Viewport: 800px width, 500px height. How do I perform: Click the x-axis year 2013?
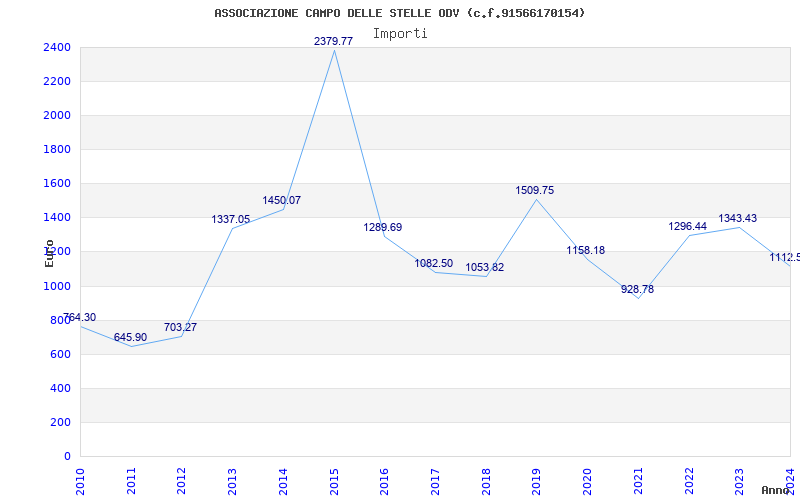232,482
